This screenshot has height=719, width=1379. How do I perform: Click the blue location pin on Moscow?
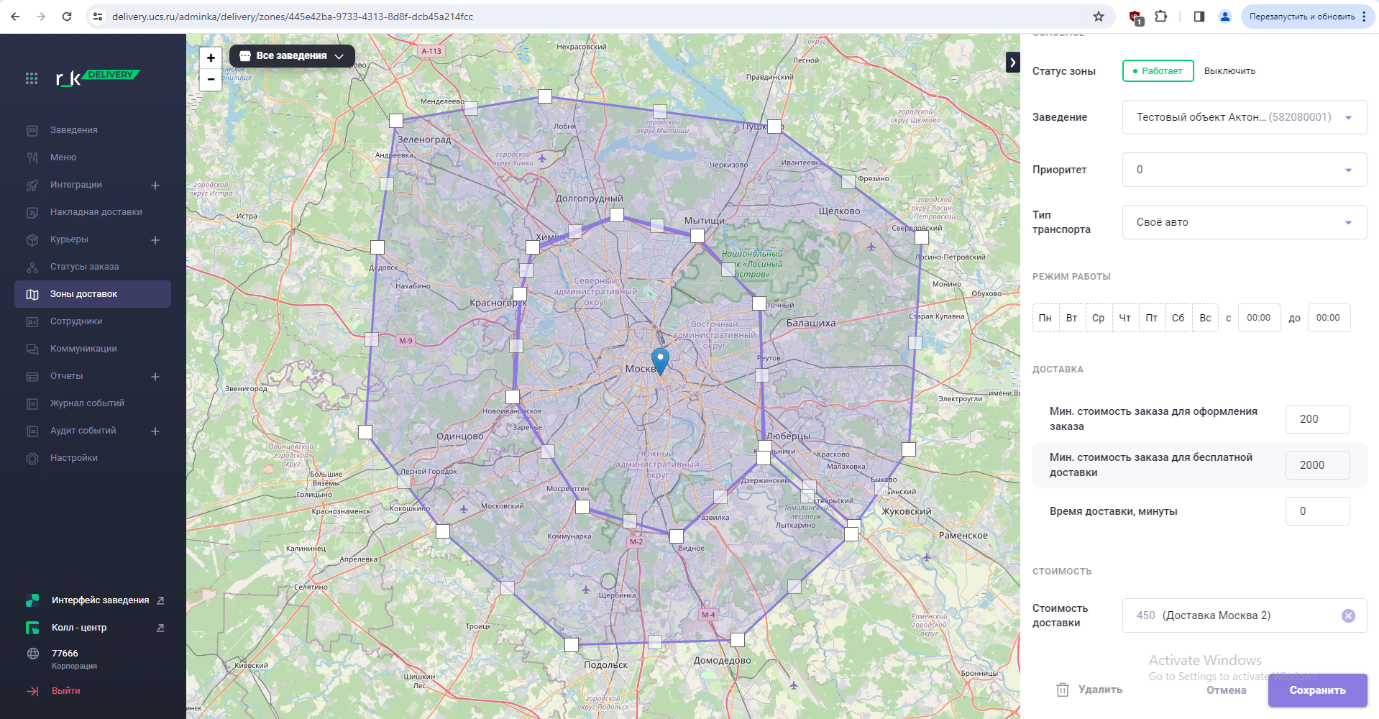click(x=659, y=361)
